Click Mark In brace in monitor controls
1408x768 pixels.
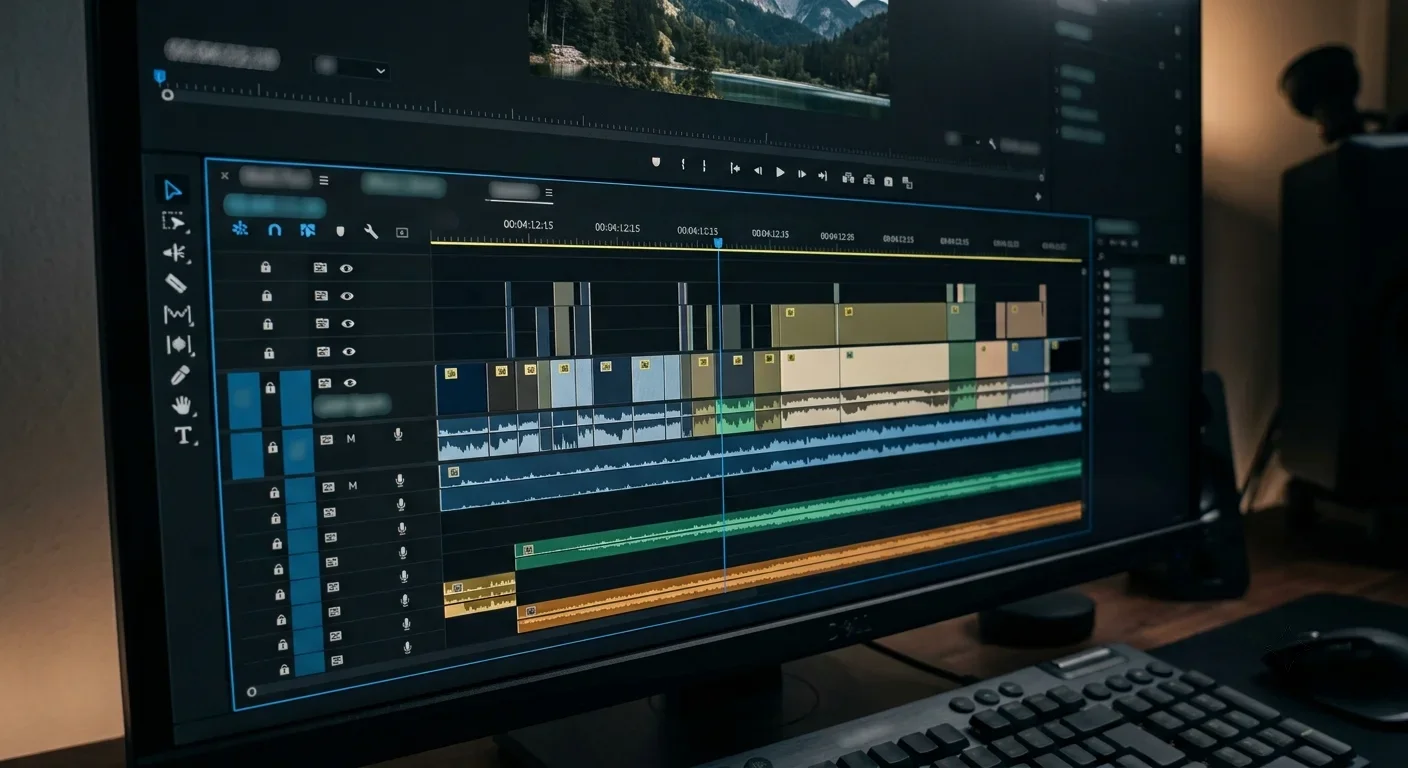684,165
